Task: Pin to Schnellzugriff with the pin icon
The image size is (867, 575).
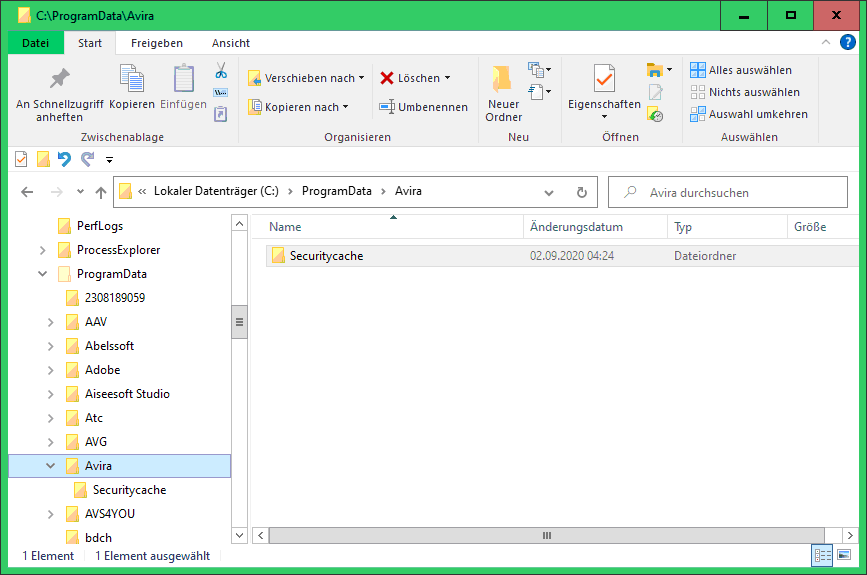Action: (x=59, y=93)
